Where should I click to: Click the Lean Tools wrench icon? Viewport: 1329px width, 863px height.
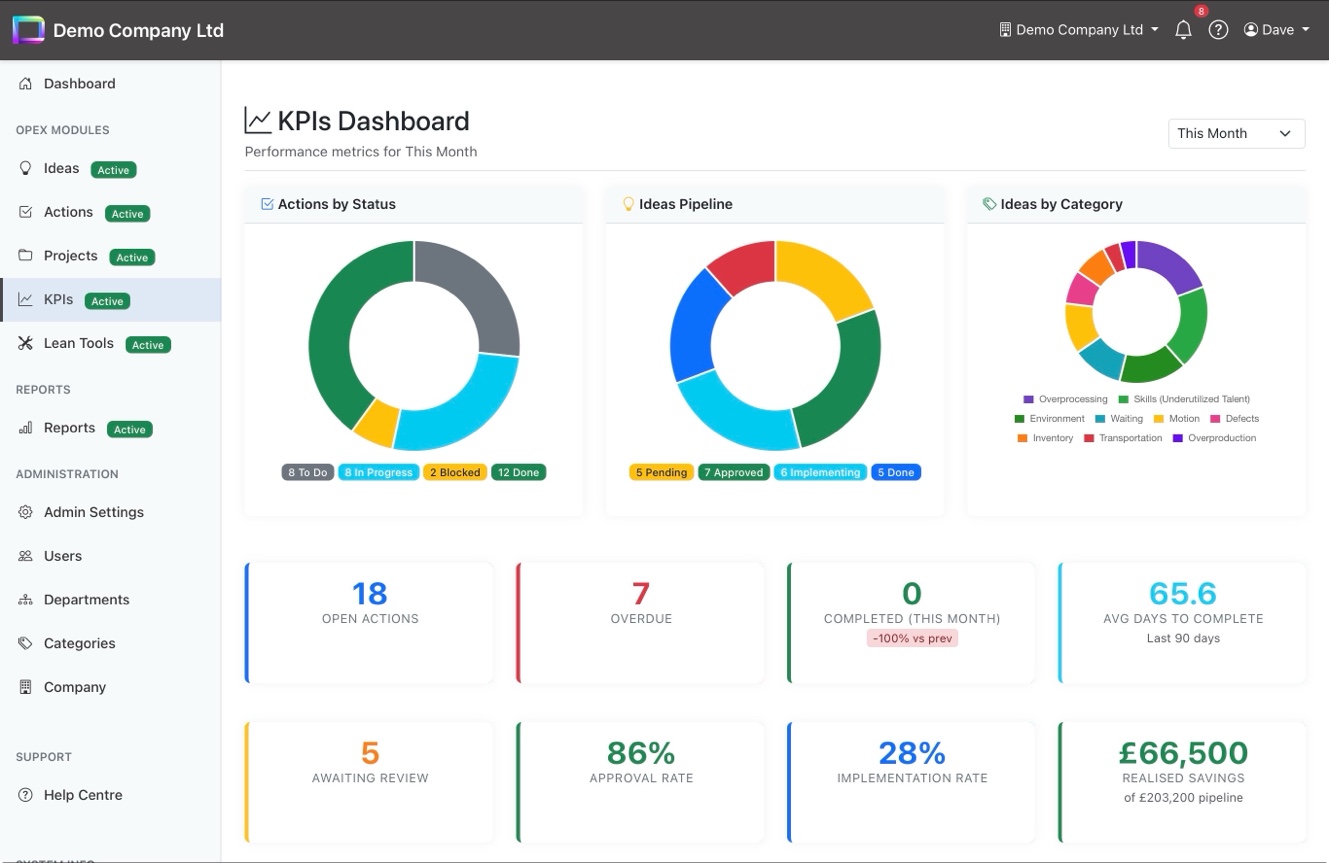[x=25, y=343]
